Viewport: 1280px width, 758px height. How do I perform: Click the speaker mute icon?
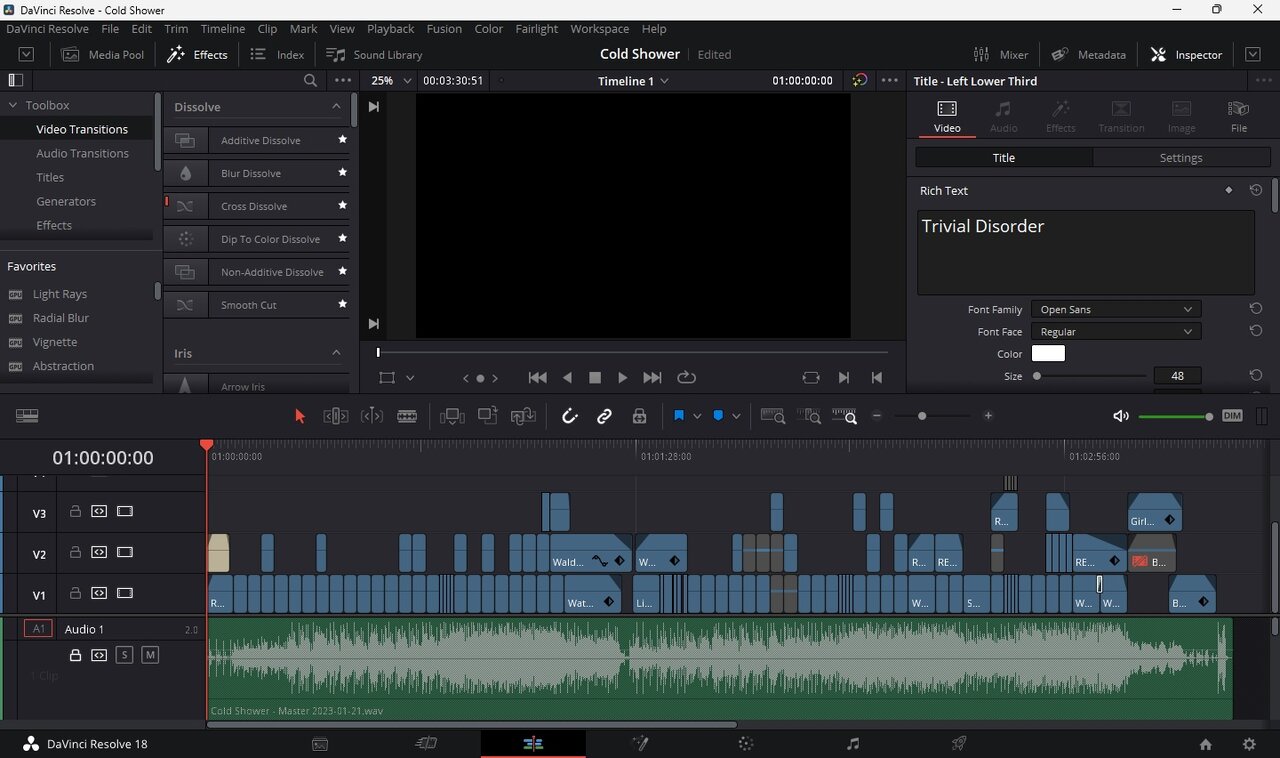pyautogui.click(x=1121, y=416)
